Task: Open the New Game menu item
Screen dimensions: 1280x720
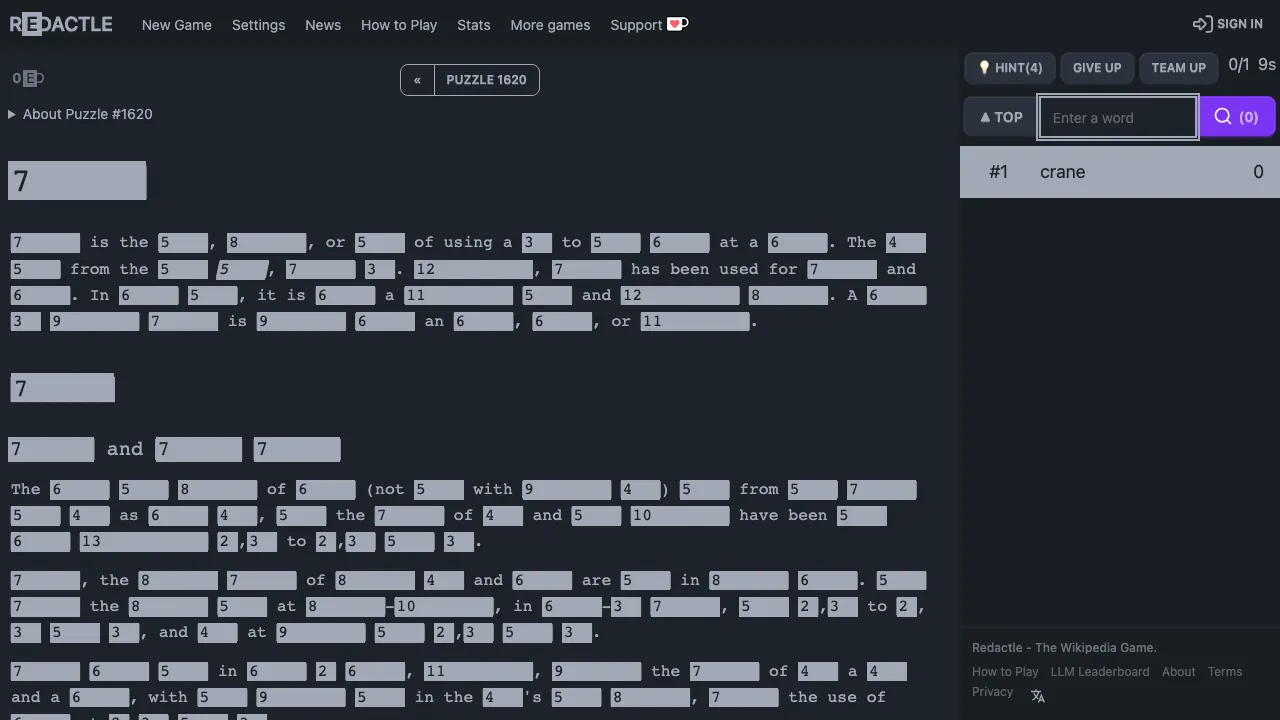Action: point(177,25)
